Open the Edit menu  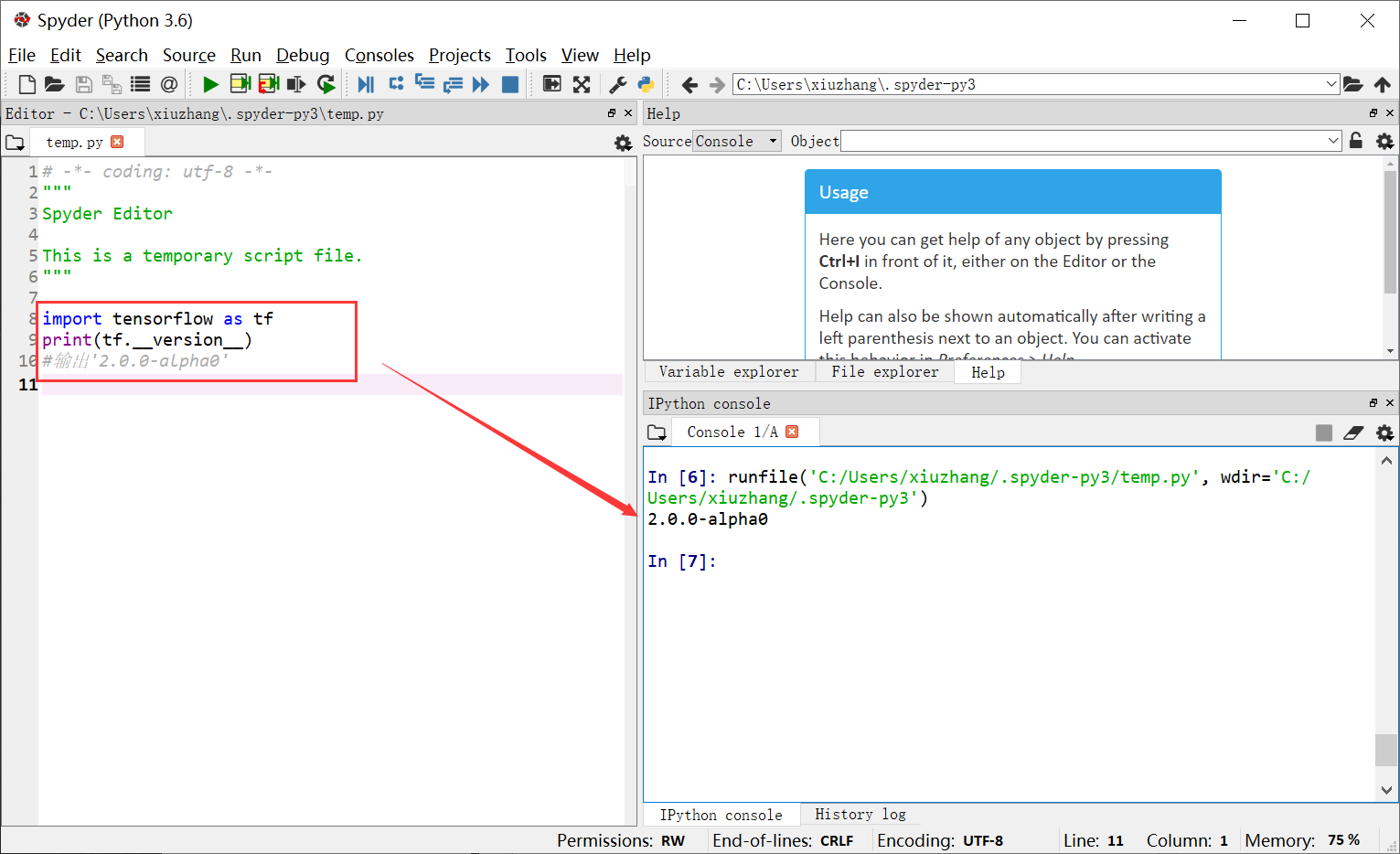66,56
